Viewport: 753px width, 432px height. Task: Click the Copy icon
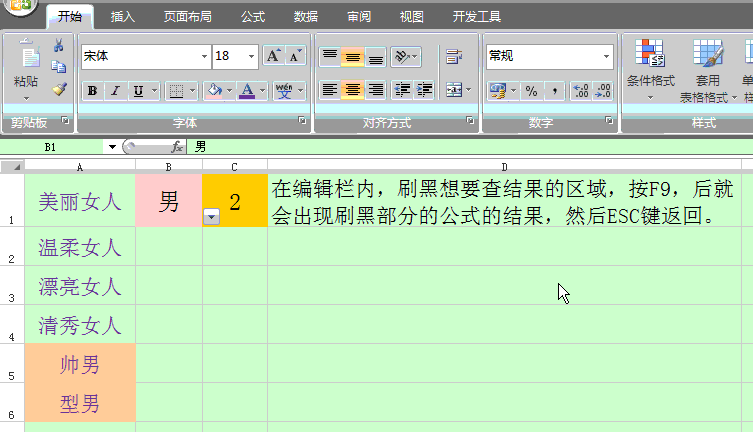pos(59,67)
